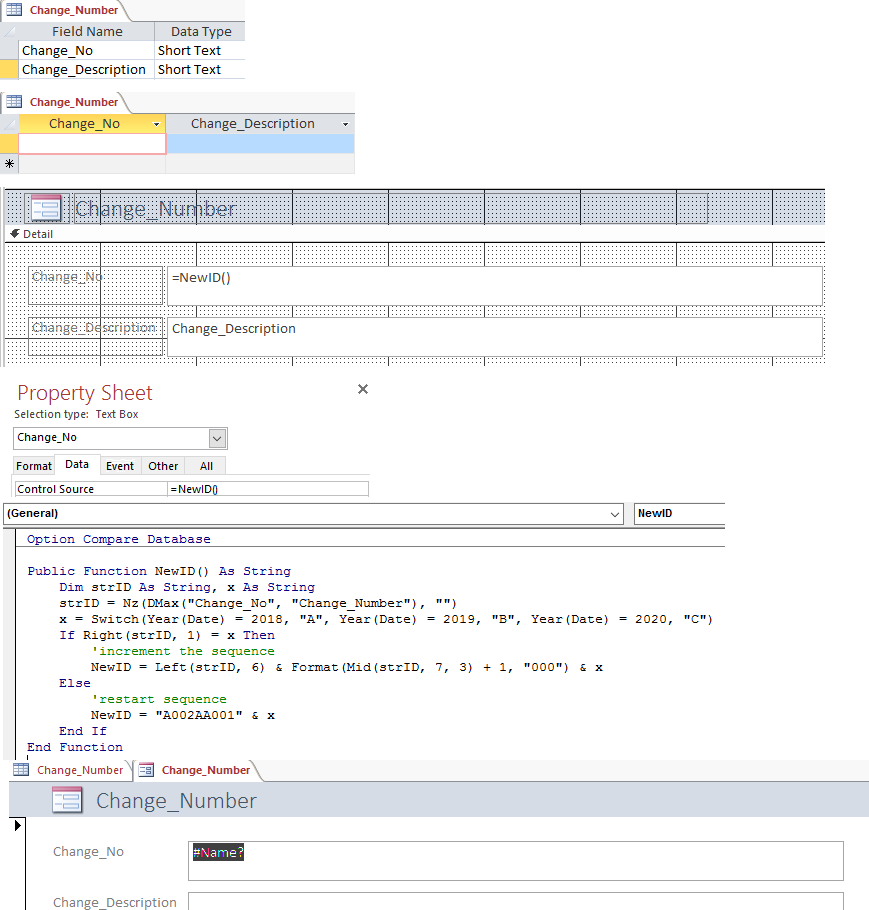Screen dimensions: 869x910
Task: Select the =NewID() text box in form design
Action: [494, 285]
